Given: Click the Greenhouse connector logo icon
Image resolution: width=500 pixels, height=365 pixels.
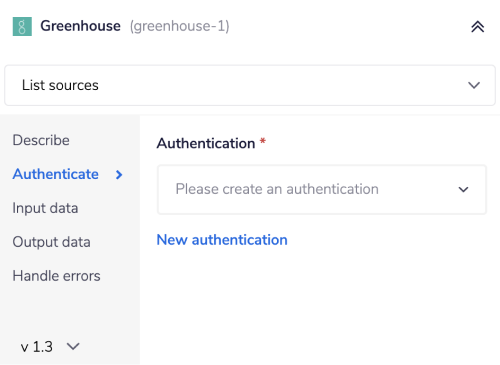Looking at the screenshot, I should point(22,26).
